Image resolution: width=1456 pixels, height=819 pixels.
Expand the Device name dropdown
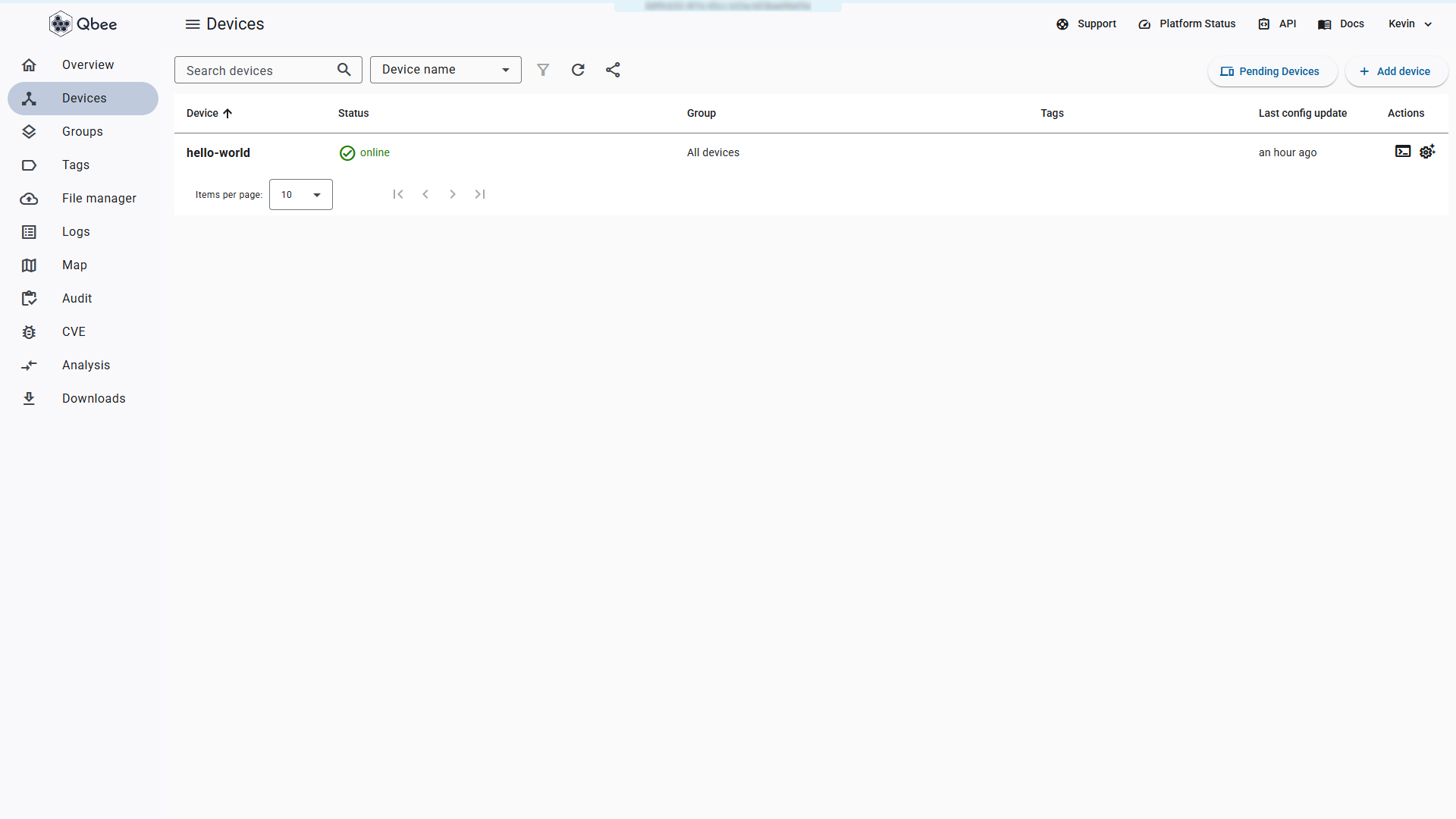(x=446, y=70)
